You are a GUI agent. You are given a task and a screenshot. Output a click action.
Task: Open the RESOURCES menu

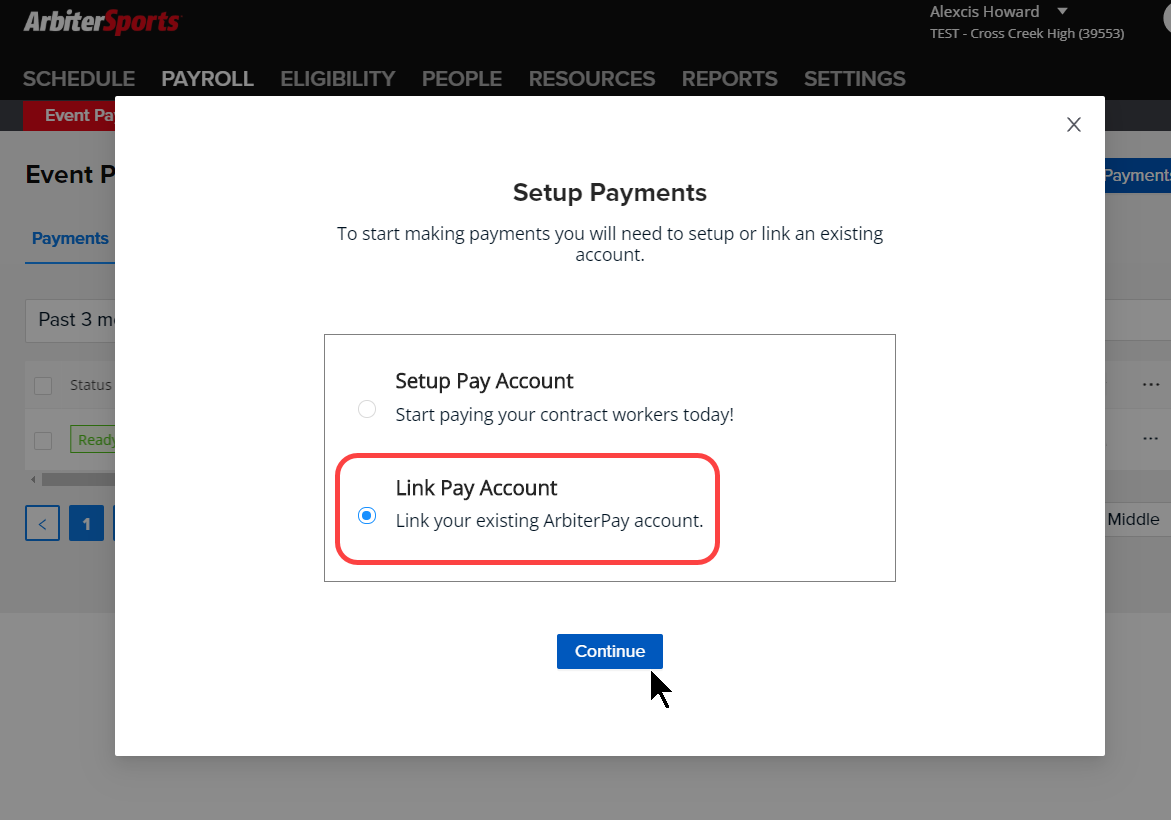click(x=591, y=79)
